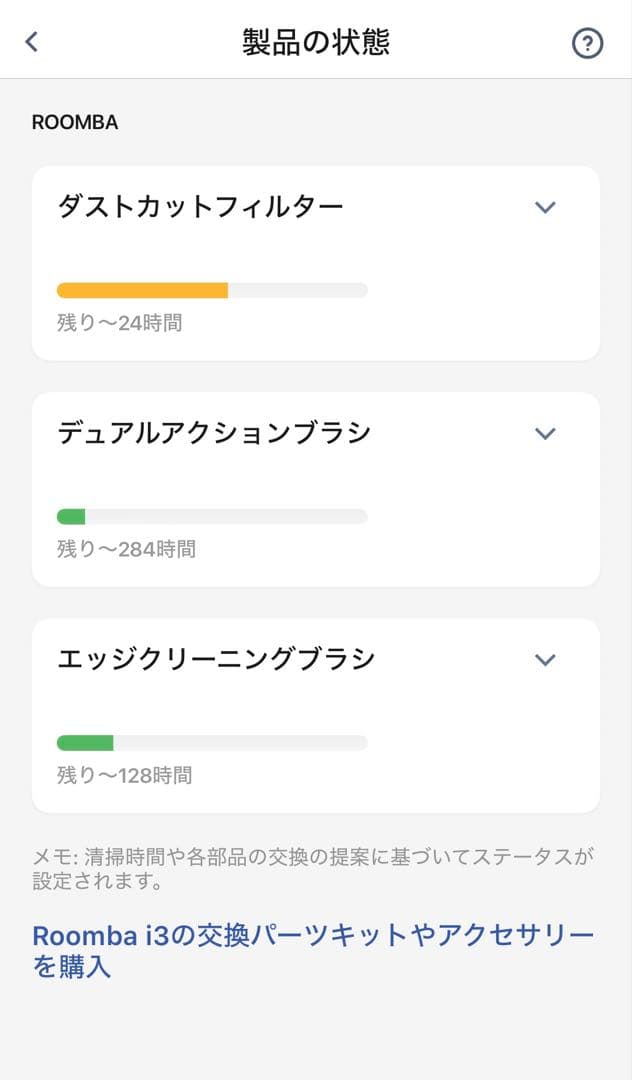
Task: Click the エッジクリーニングブラシ green progress bar
Action: (85, 743)
